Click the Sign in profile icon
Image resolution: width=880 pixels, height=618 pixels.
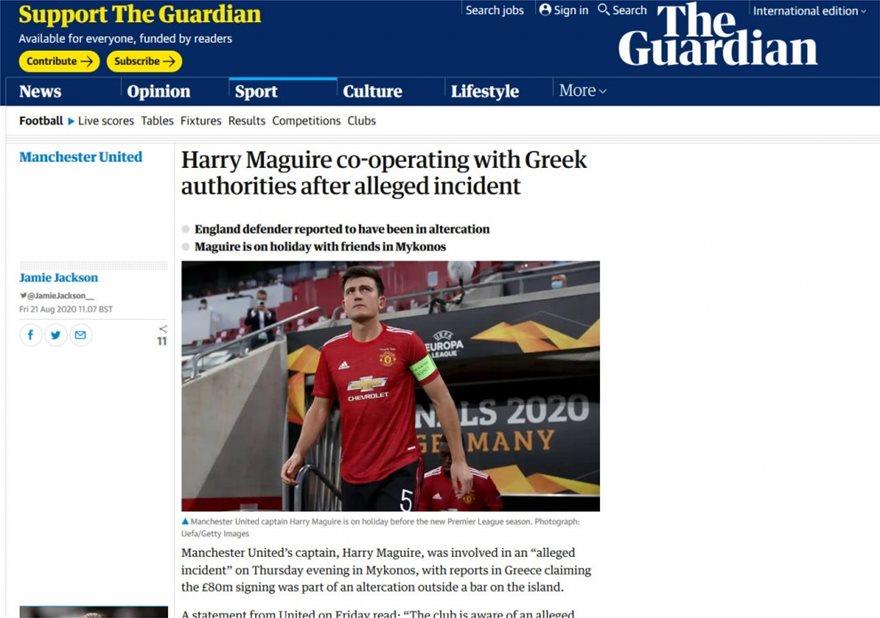[x=545, y=10]
